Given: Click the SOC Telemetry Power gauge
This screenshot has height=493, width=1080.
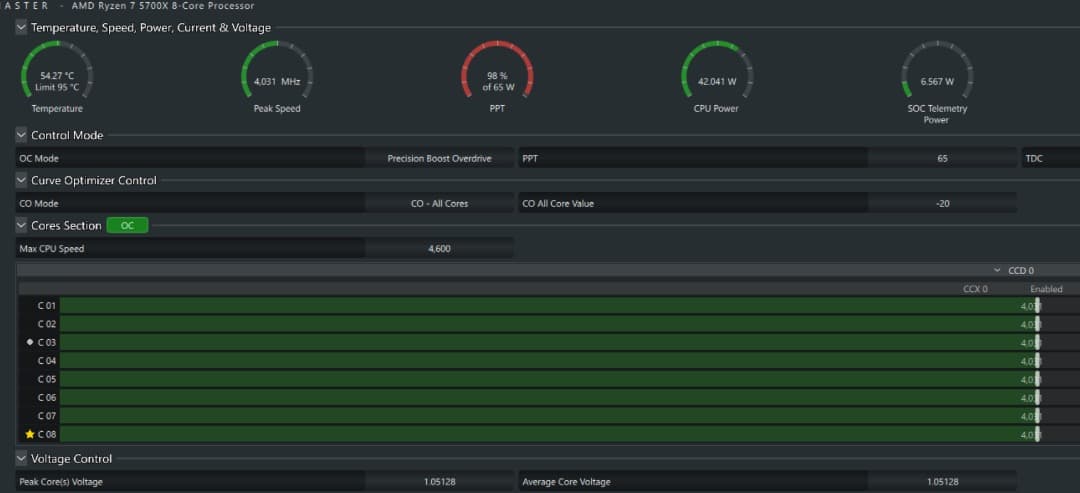Looking at the screenshot, I should pos(937,70).
